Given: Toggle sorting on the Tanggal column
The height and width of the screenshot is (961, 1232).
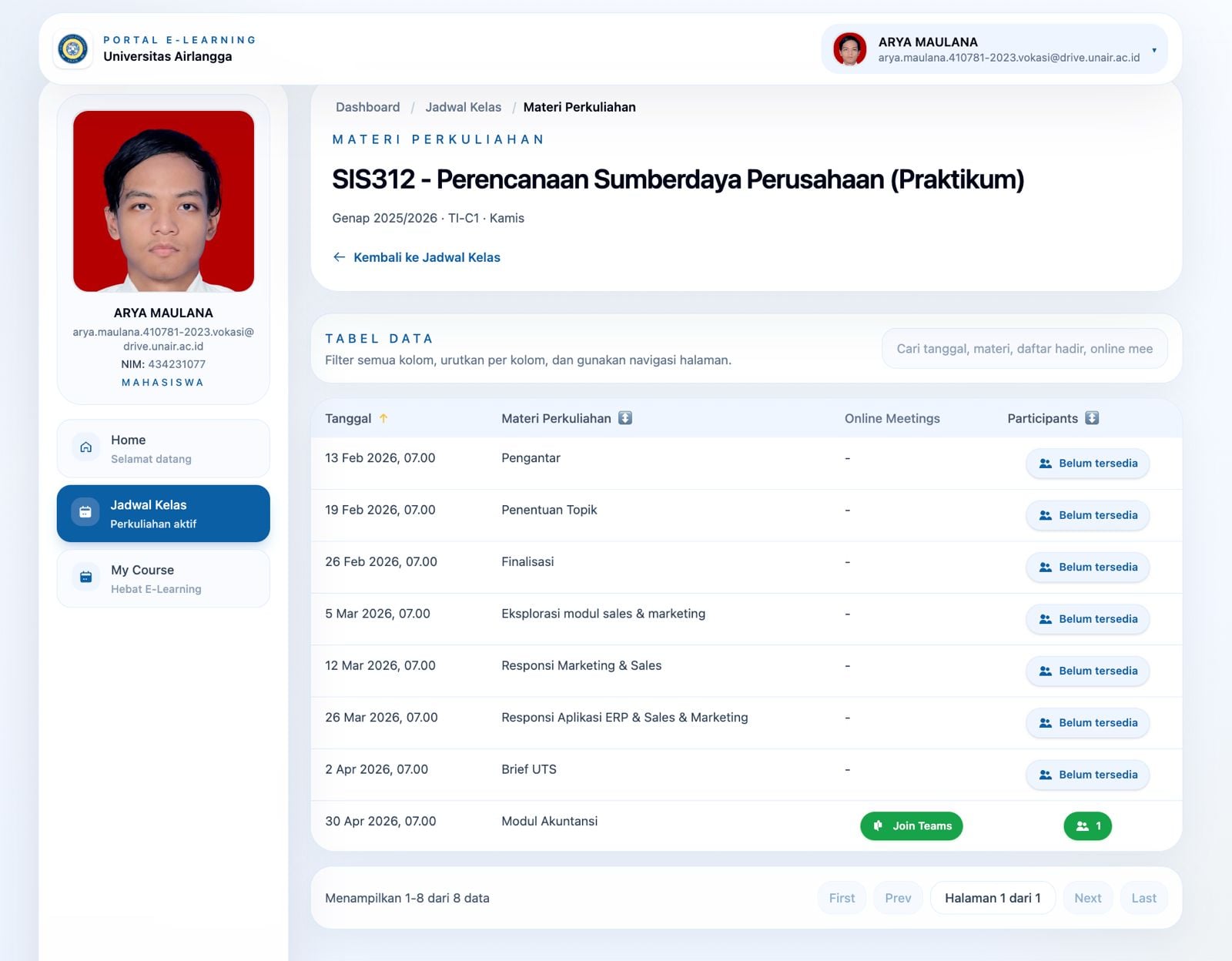Looking at the screenshot, I should pyautogui.click(x=384, y=418).
